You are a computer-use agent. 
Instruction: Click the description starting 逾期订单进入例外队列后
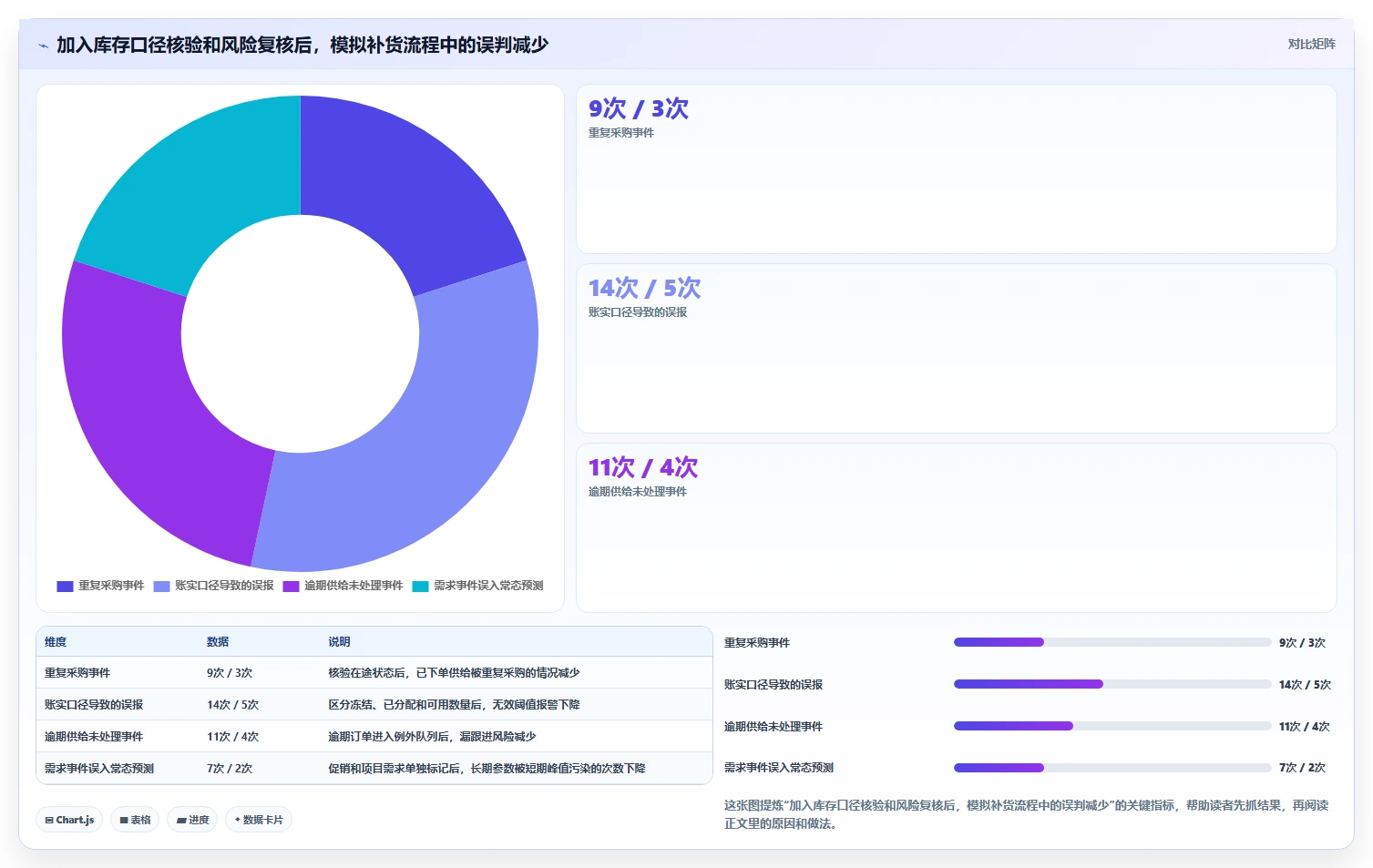432,737
